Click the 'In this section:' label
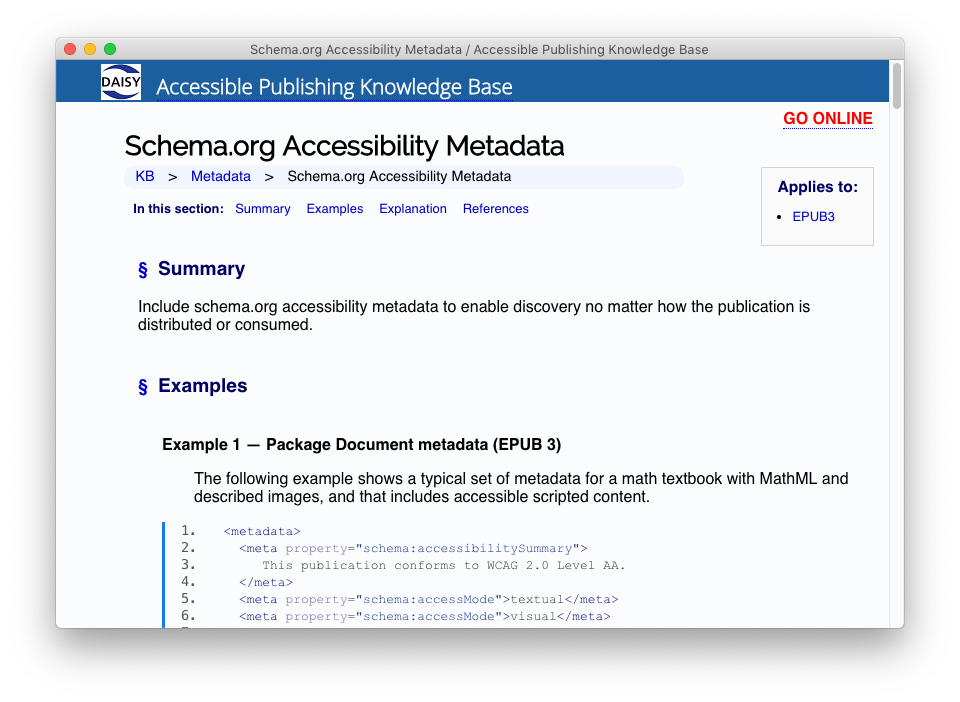Viewport: 960px width, 702px height. pyautogui.click(x=178, y=209)
